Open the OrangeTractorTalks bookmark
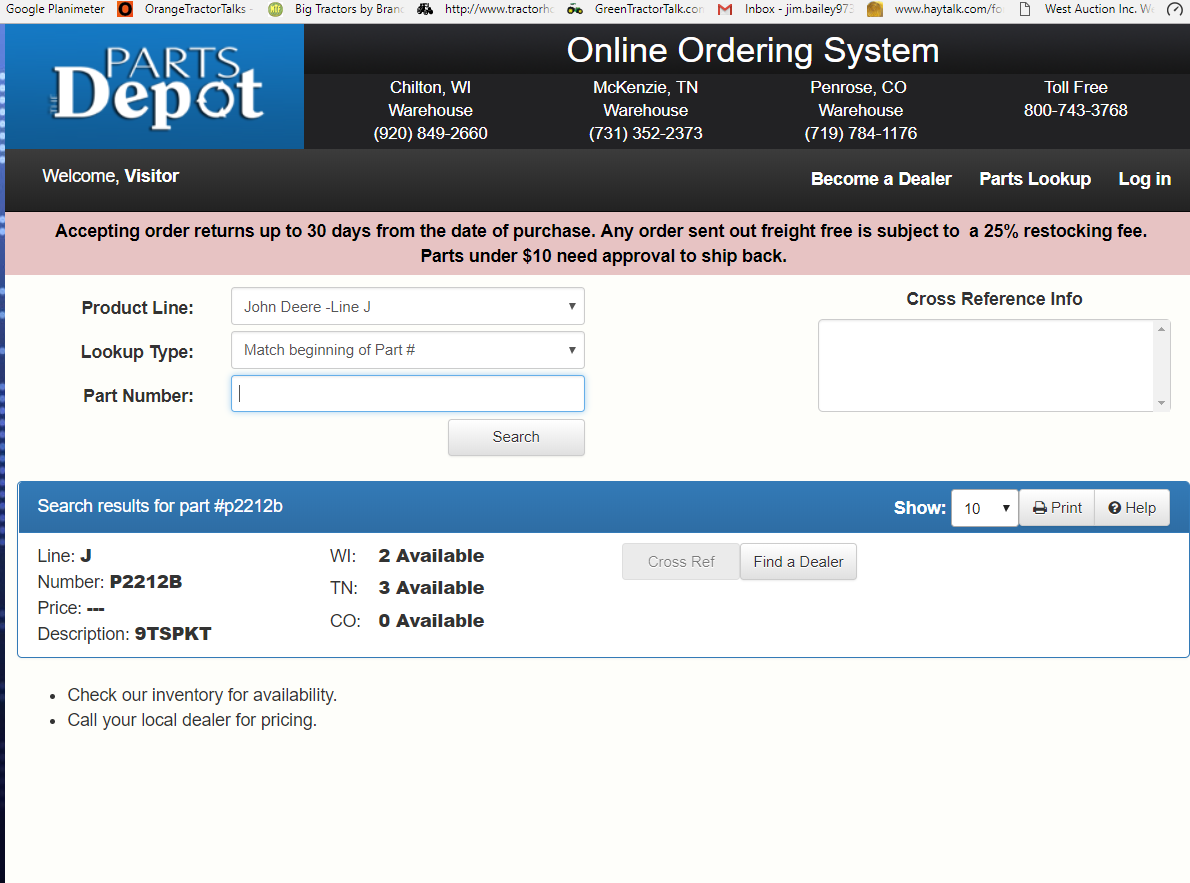 (186, 9)
